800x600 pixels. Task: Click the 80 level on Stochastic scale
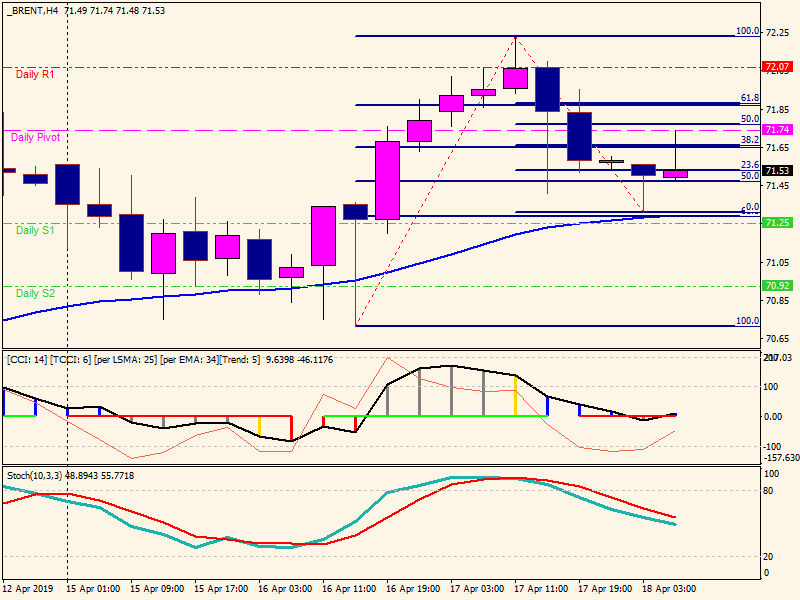[x=771, y=491]
